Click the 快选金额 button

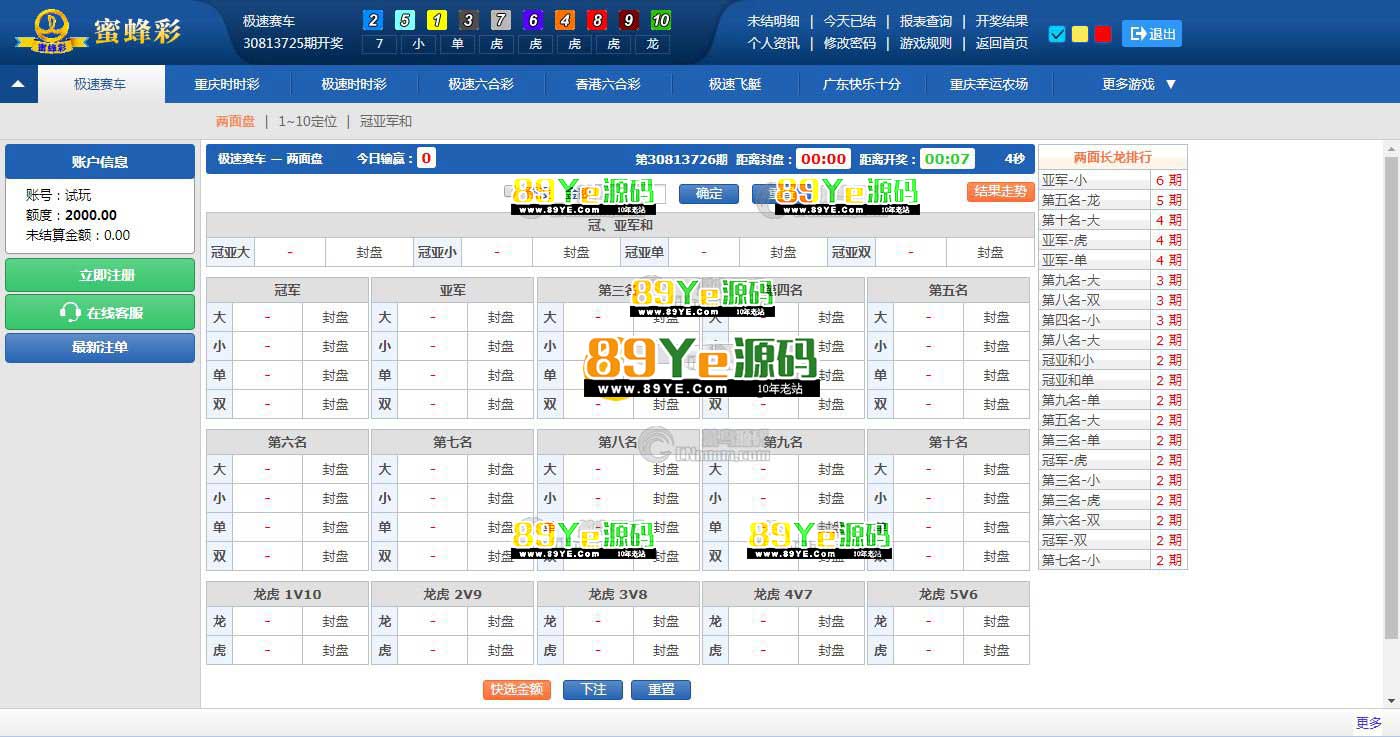coord(517,689)
